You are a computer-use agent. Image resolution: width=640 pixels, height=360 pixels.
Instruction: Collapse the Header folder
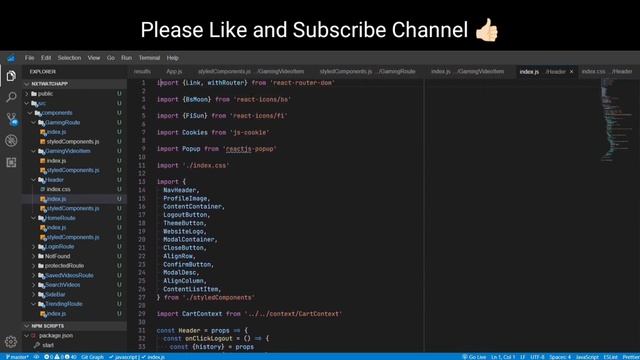[74, 180]
